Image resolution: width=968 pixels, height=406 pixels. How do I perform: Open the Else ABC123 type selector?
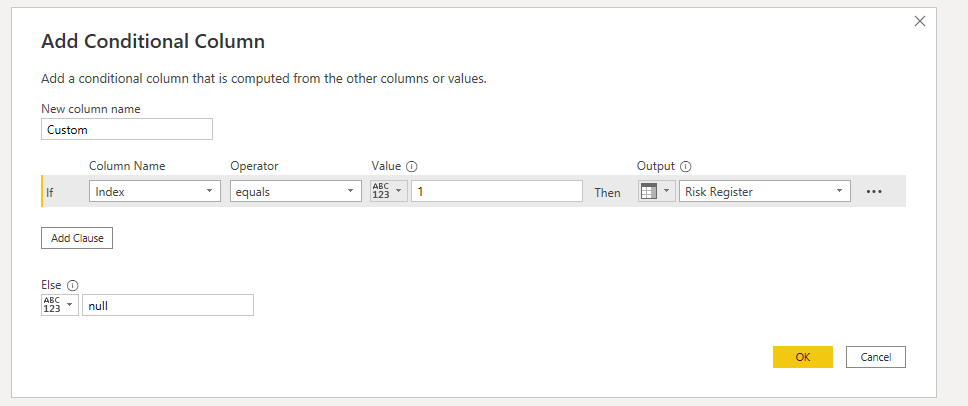coord(60,305)
